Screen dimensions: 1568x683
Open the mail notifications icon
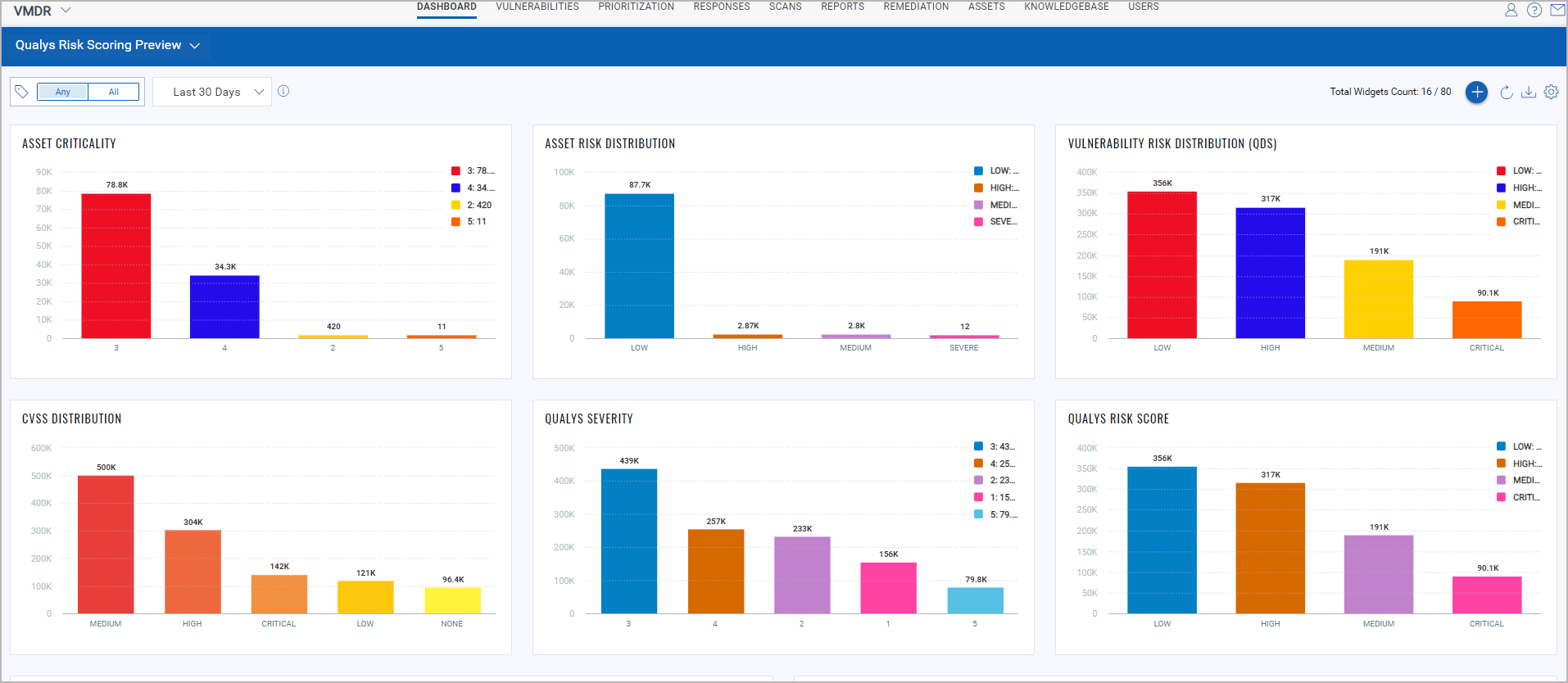[1557, 10]
